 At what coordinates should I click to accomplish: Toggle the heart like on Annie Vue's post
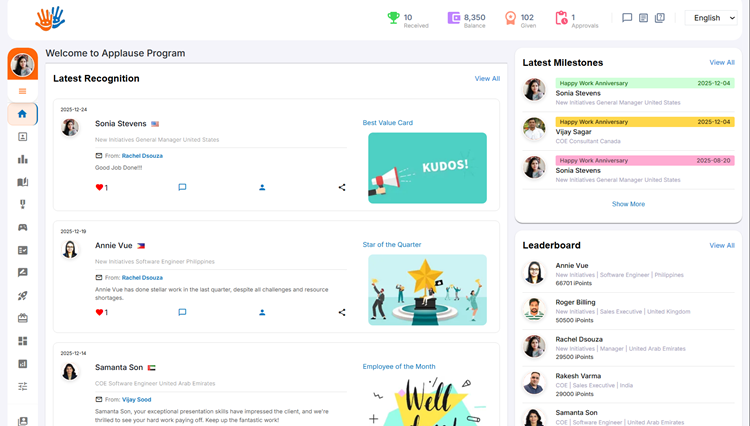(x=100, y=312)
